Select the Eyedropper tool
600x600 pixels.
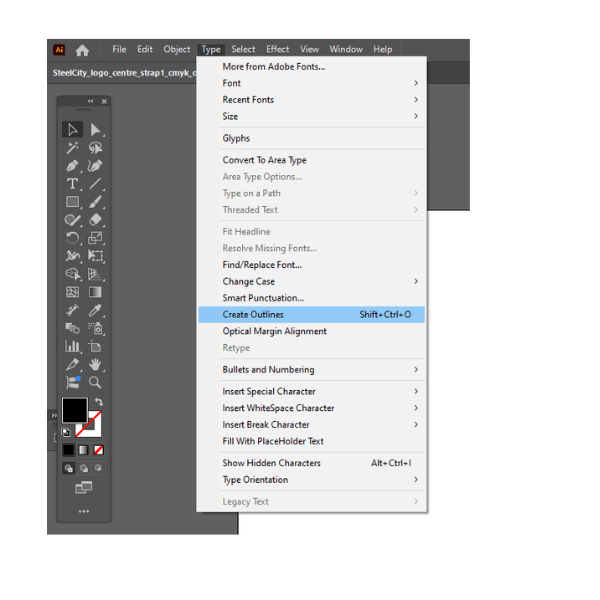pos(95,310)
